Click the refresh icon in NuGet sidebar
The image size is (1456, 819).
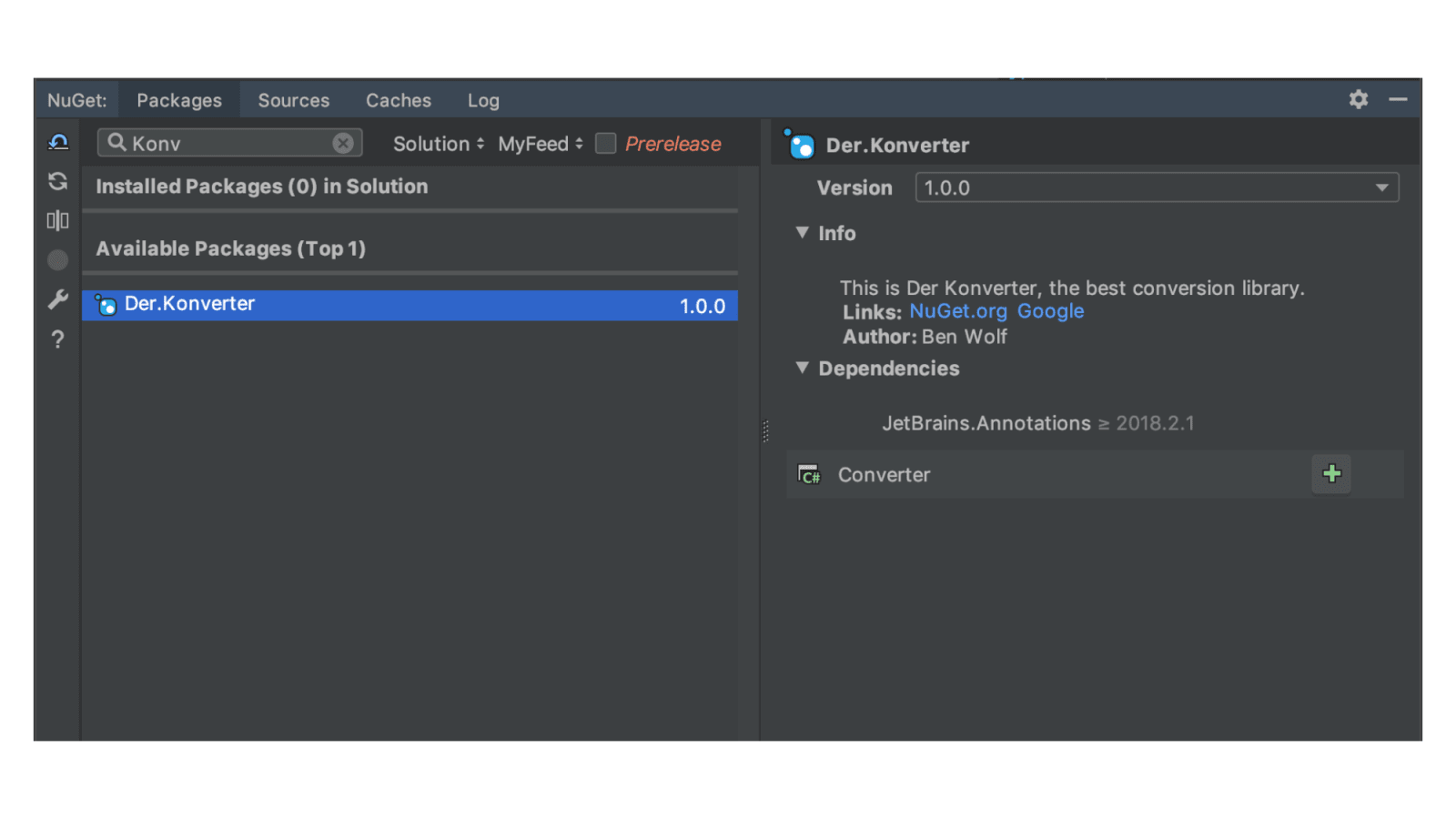pyautogui.click(x=58, y=181)
